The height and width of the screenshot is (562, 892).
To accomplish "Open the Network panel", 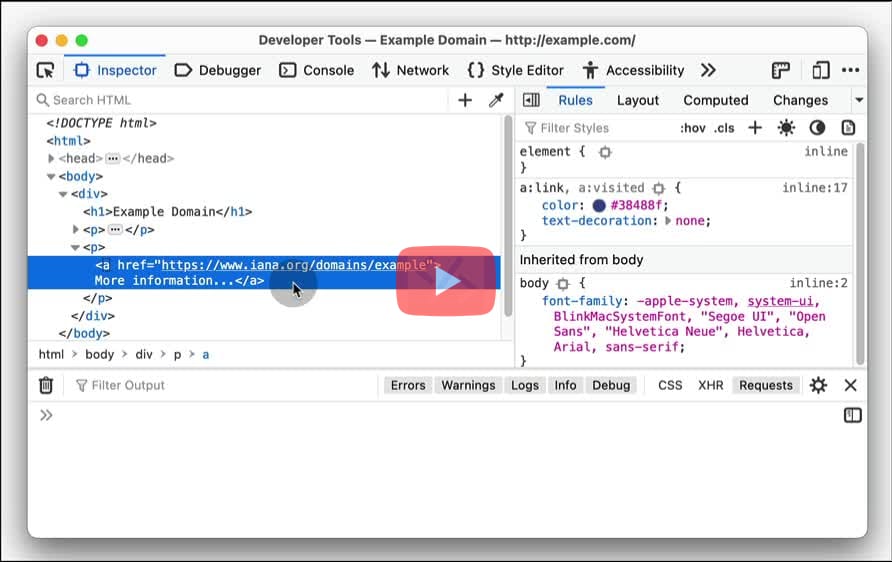I will point(410,71).
